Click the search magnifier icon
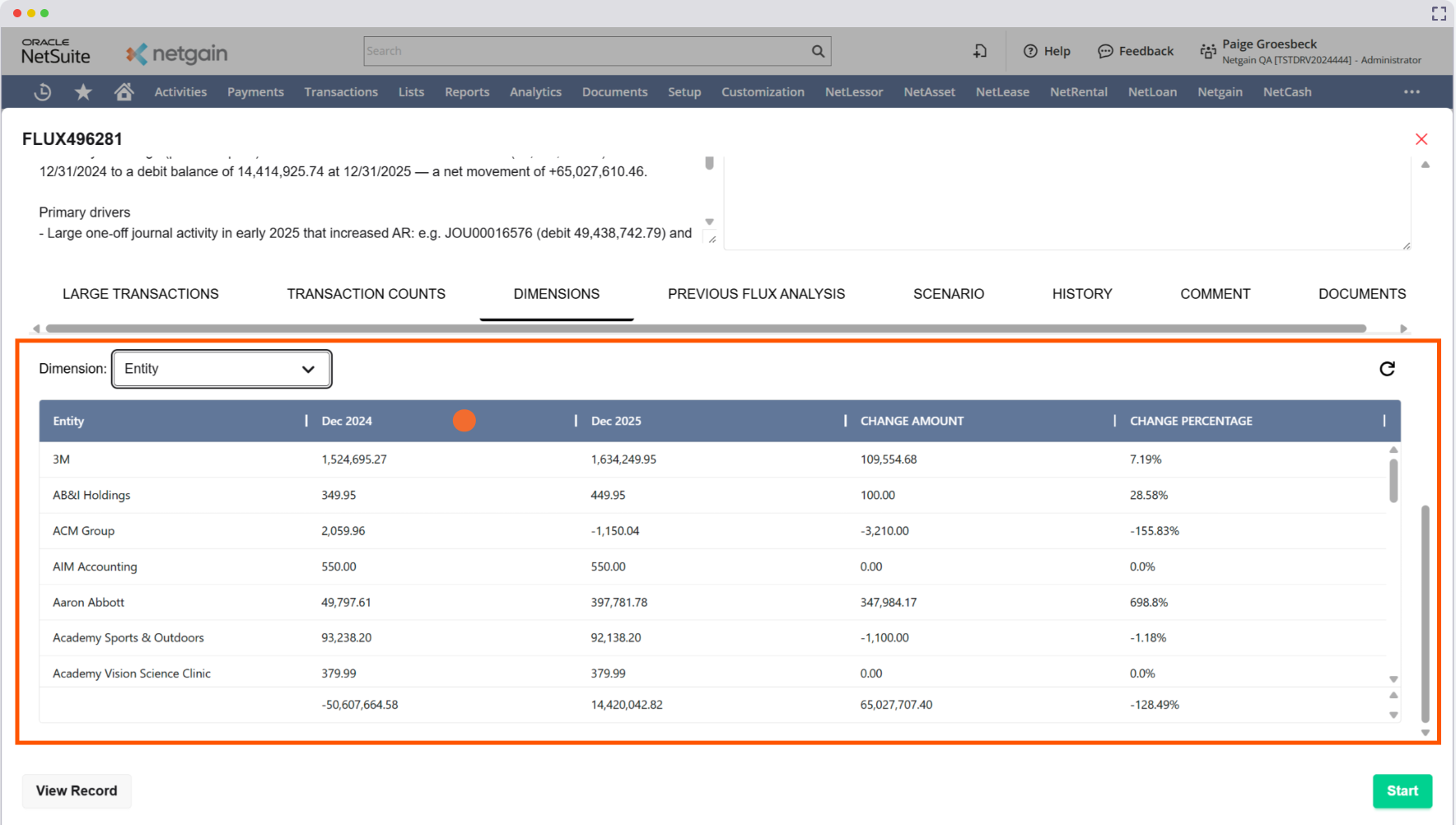The image size is (1456, 825). click(818, 51)
